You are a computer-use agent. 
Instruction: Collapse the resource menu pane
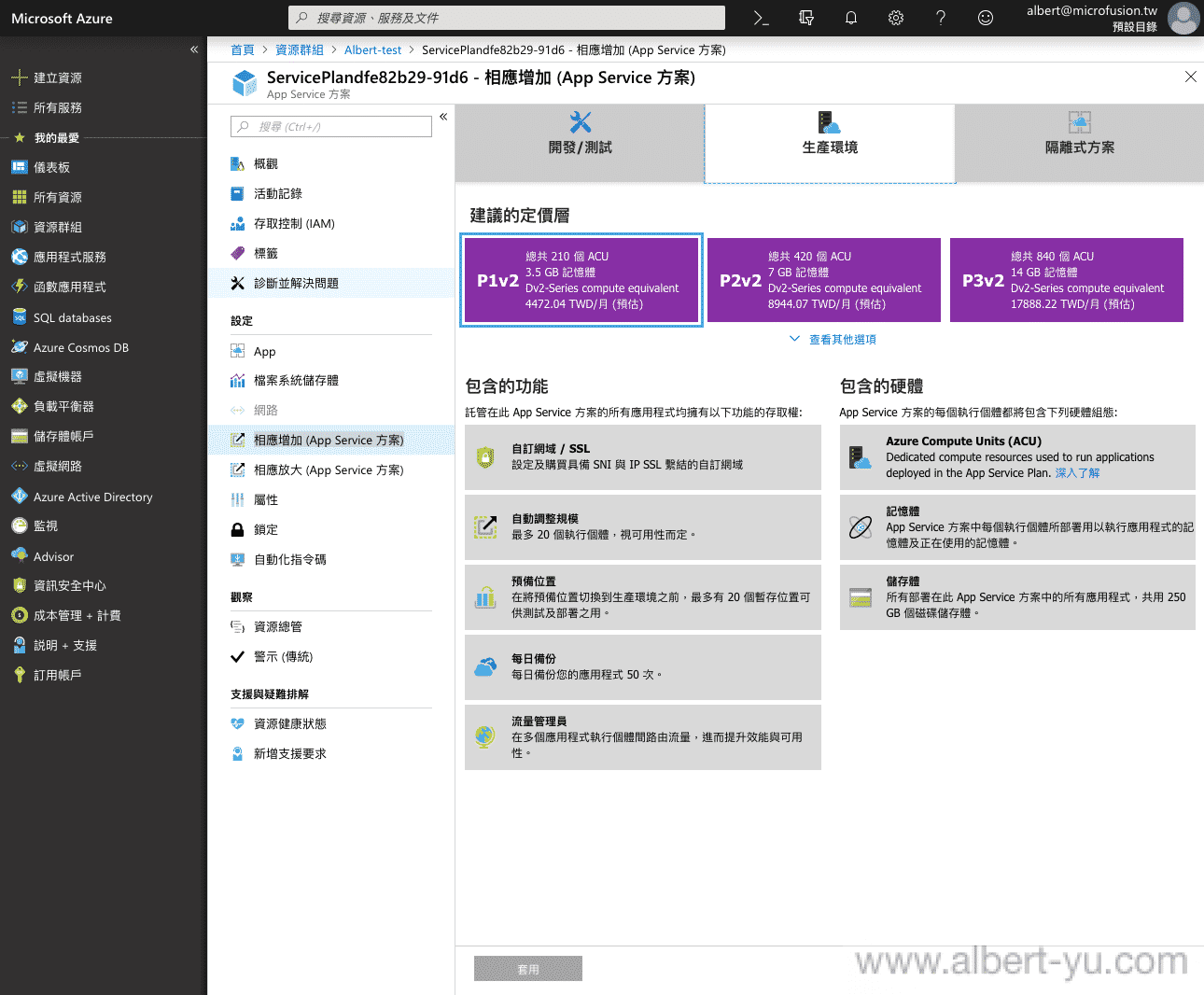tap(443, 117)
